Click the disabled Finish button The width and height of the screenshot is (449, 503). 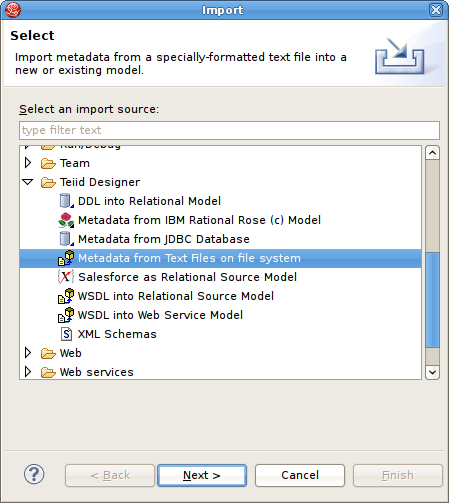coord(398,475)
